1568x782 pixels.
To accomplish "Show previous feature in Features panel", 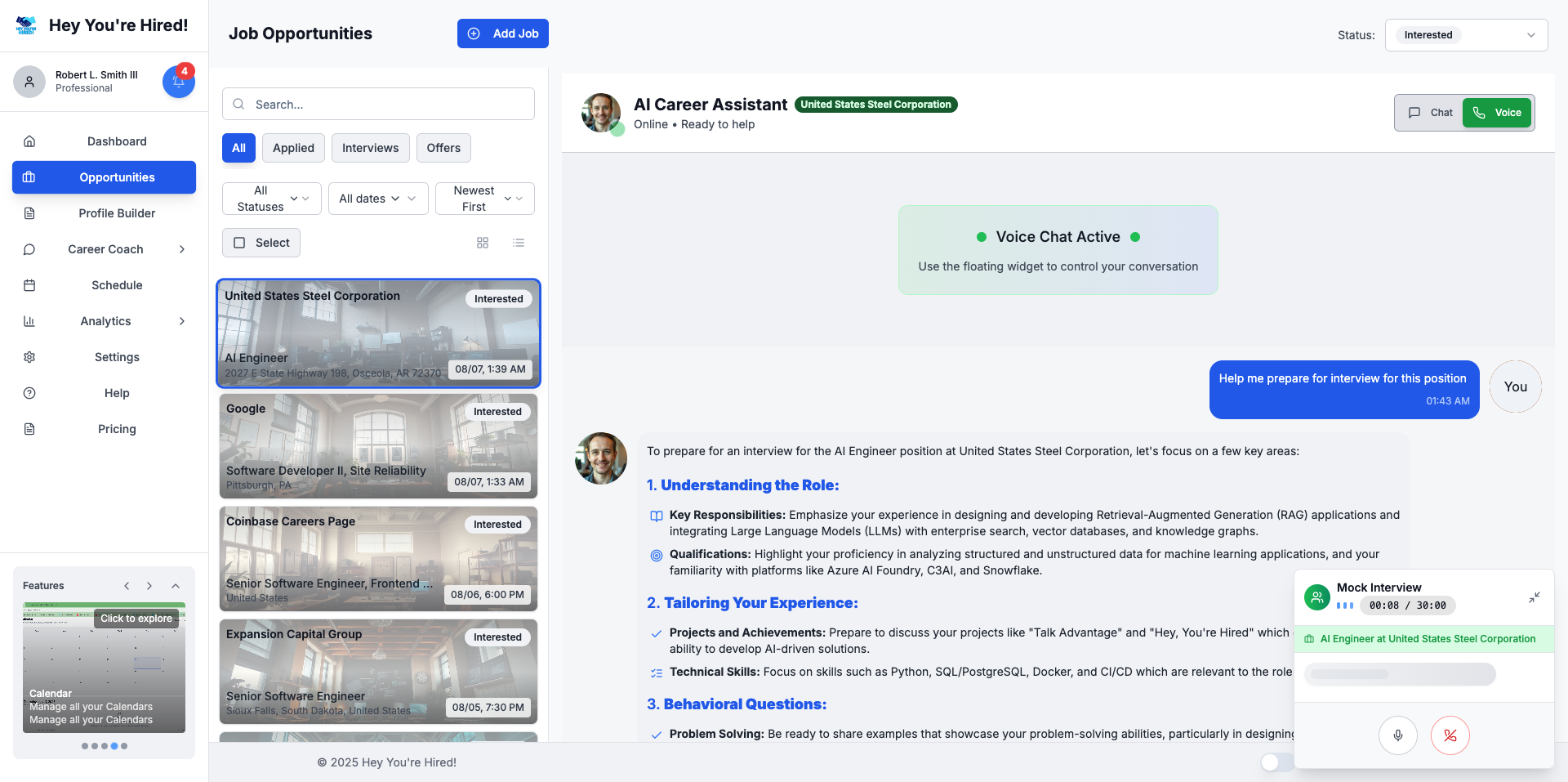I will pos(127,586).
